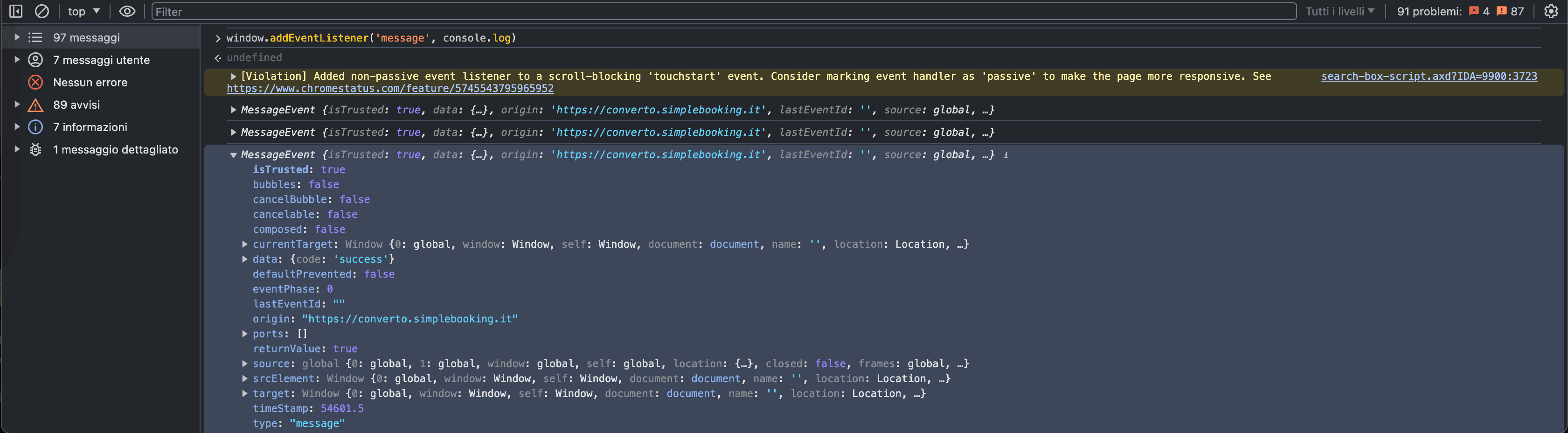Click the cancelable: false property
The height and width of the screenshot is (433, 1568).
pos(305,214)
